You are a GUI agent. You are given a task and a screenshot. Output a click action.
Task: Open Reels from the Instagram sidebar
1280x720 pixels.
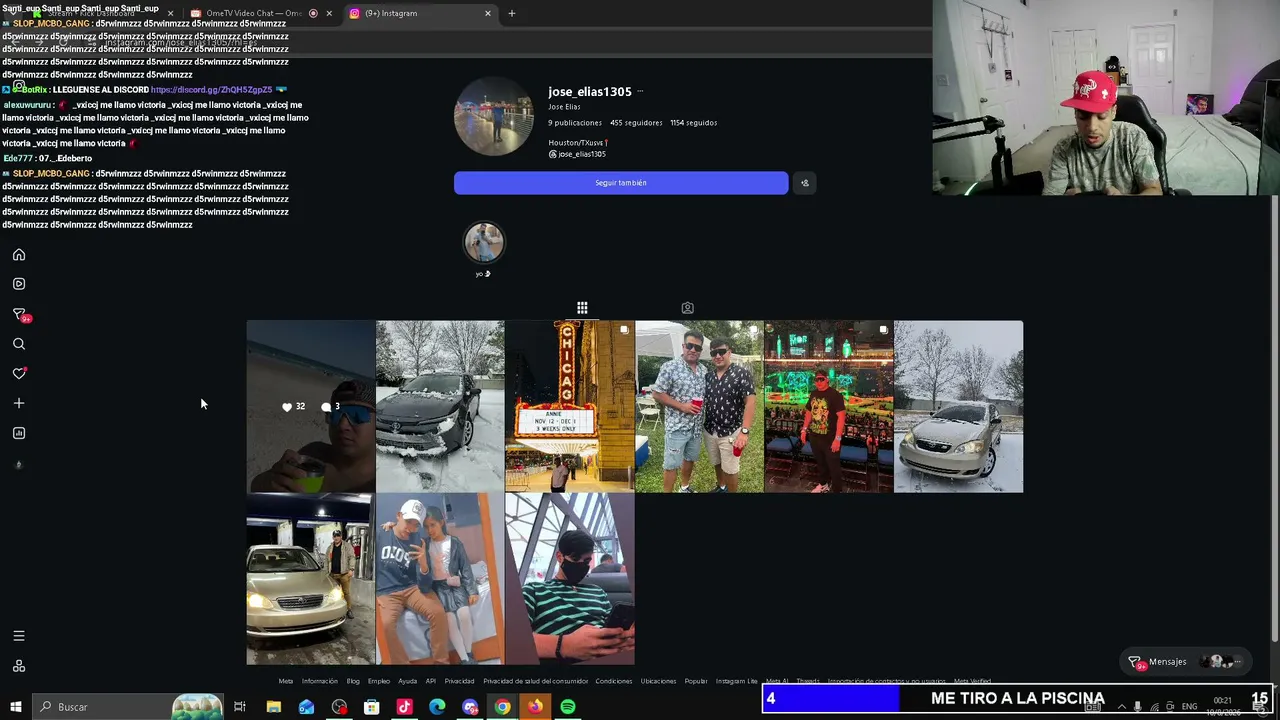click(19, 284)
